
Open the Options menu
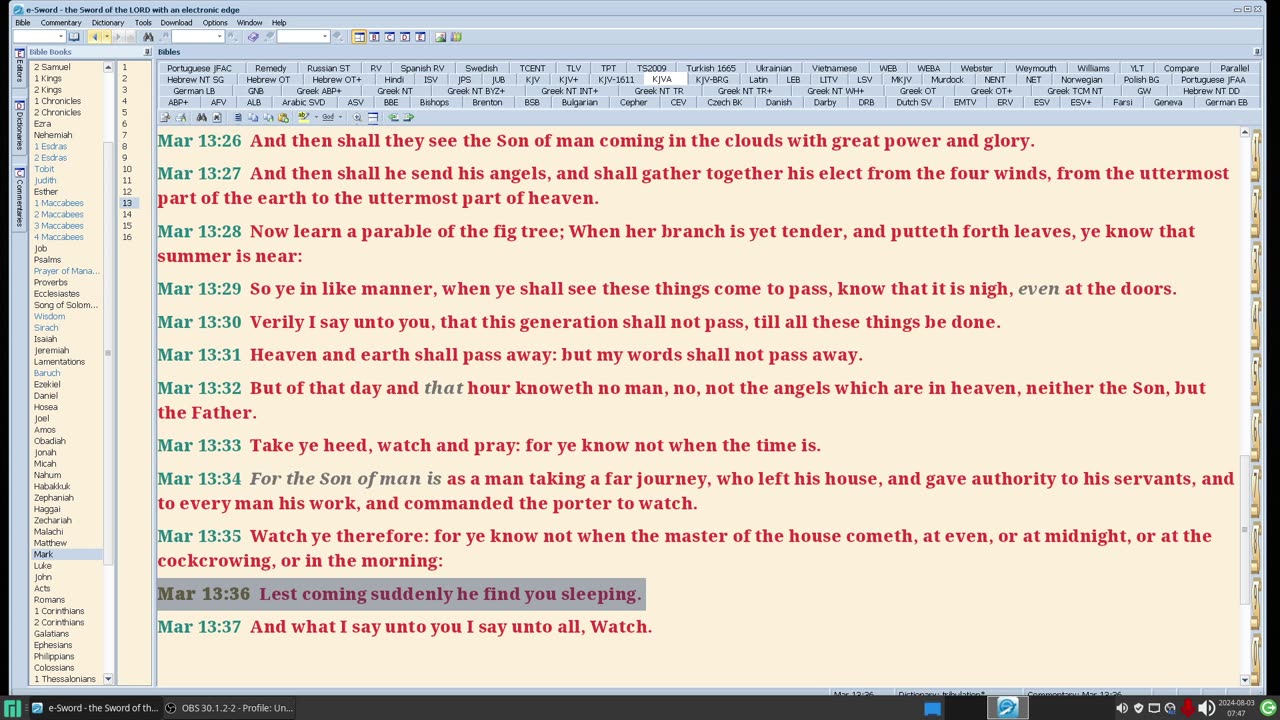(x=215, y=22)
